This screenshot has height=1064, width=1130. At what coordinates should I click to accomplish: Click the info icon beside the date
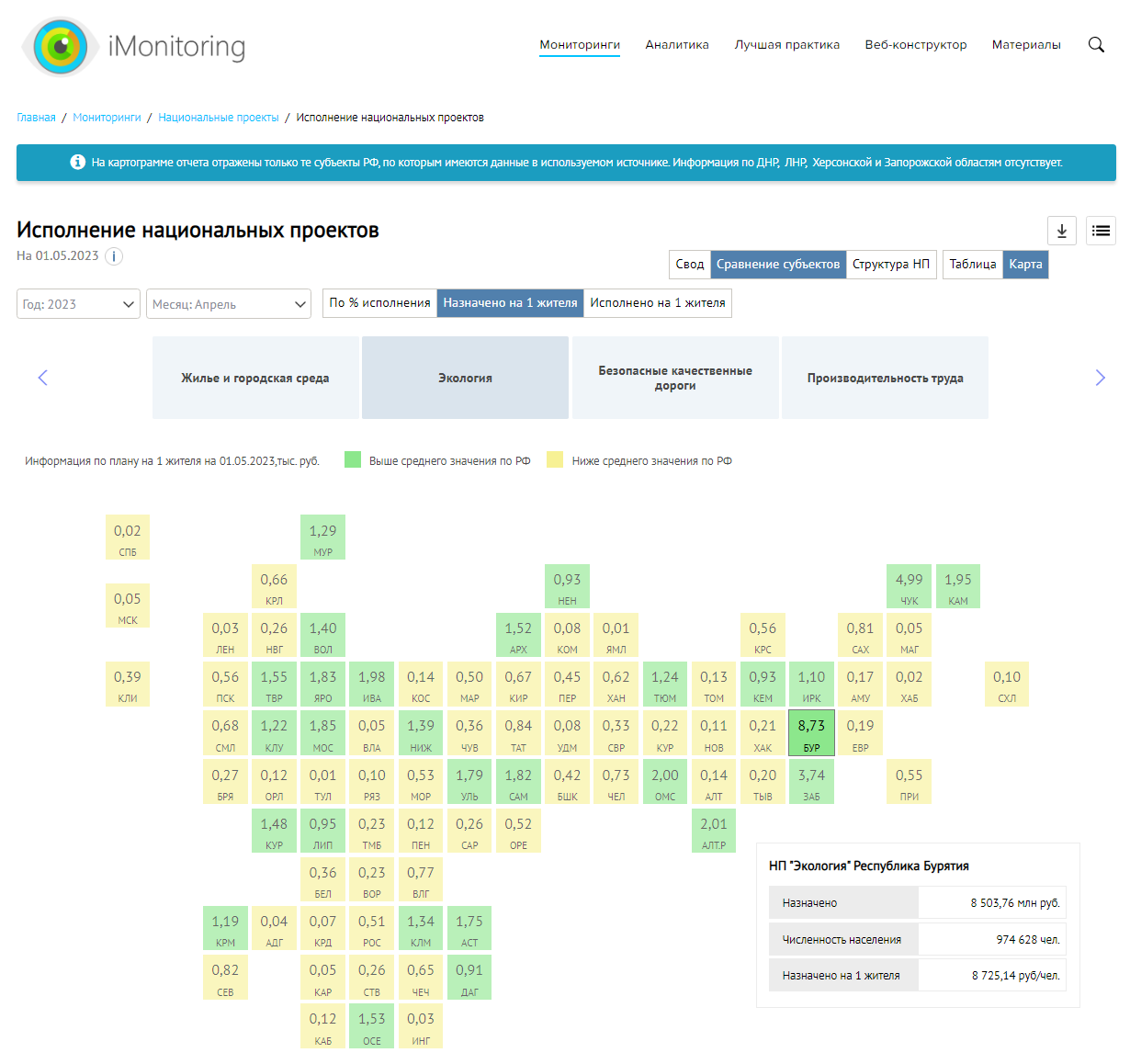114,256
